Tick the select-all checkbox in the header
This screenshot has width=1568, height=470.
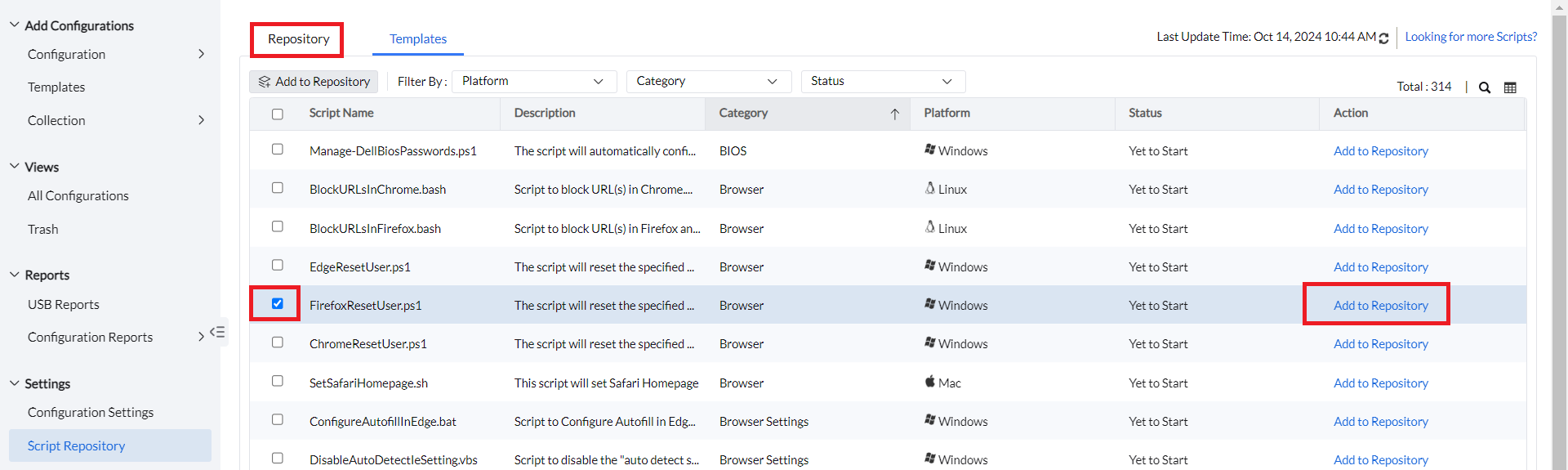[278, 114]
